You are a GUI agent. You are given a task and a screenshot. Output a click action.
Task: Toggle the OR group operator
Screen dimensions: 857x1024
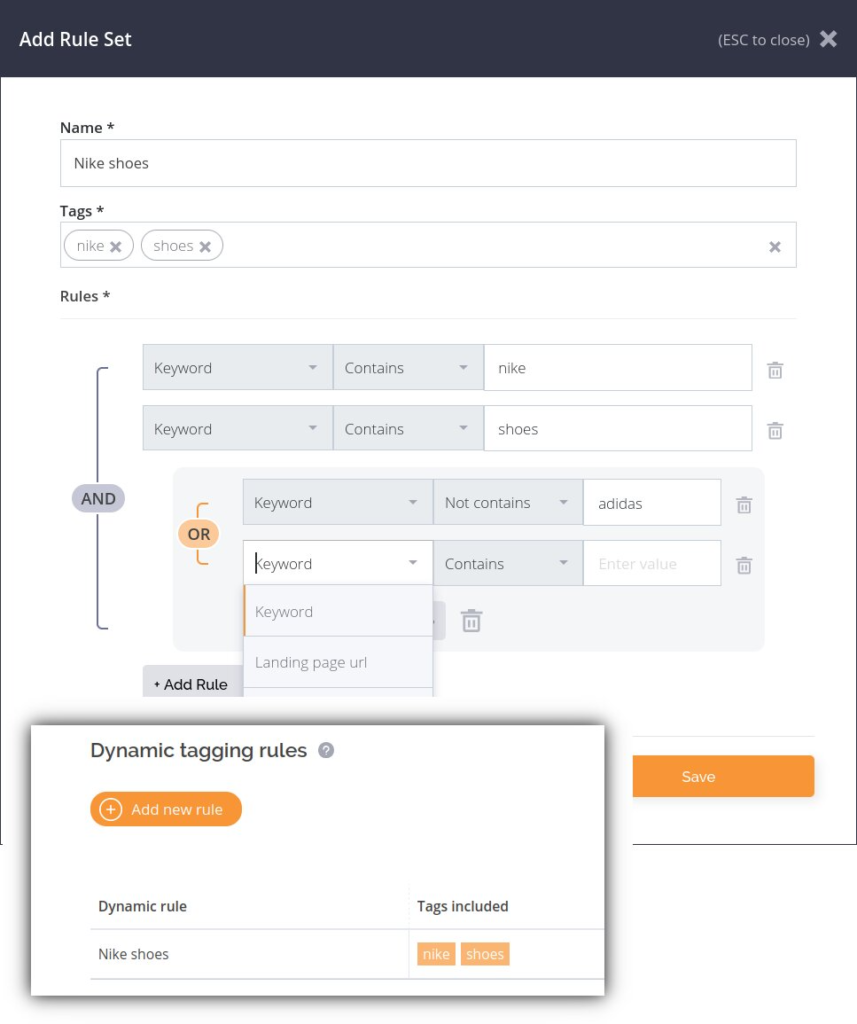point(199,534)
